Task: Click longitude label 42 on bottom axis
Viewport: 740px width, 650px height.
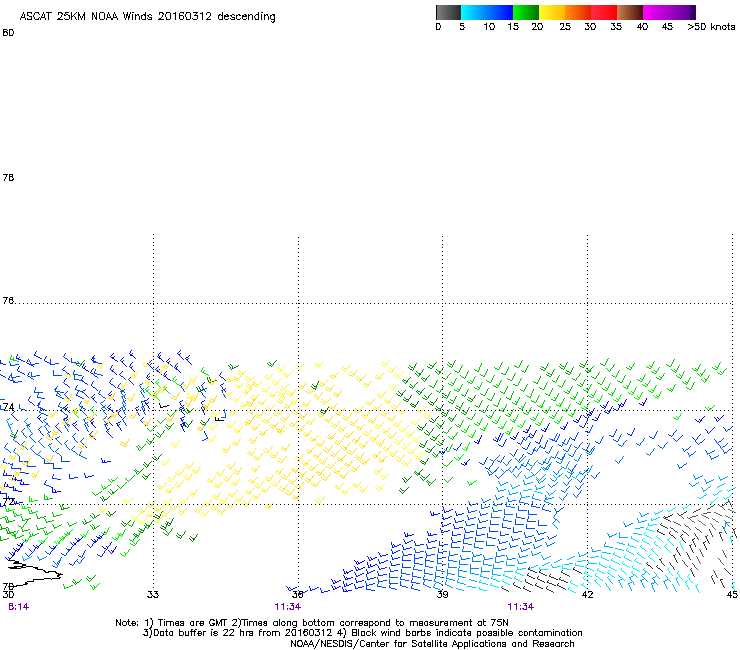Action: (588, 594)
